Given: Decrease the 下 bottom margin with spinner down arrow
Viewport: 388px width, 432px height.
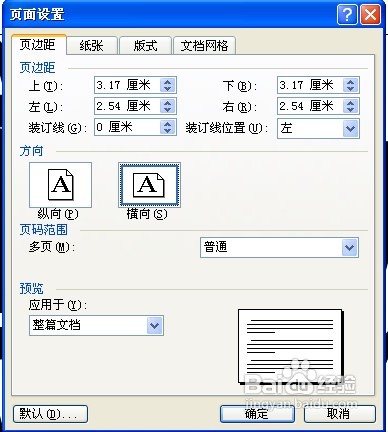Looking at the screenshot, I should pos(350,89).
